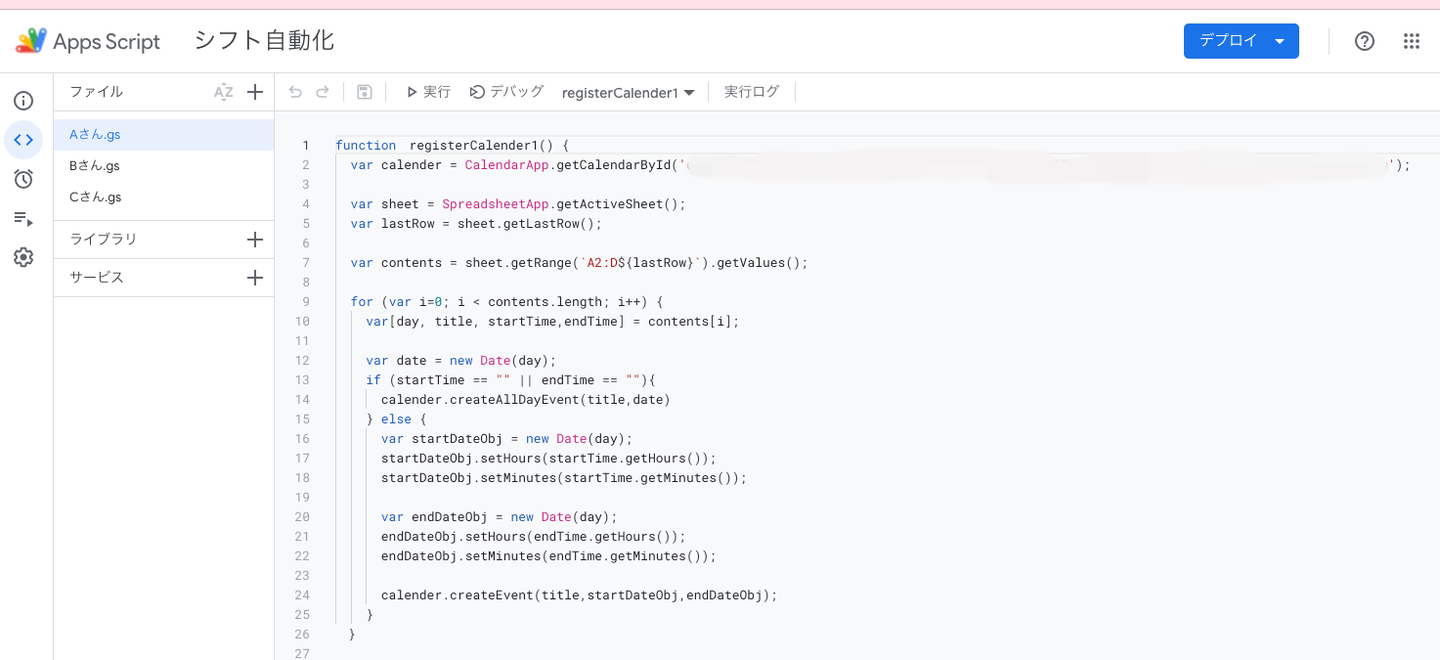1440x660 pixels.
Task: Click the getCalendarById code line
Action: (x=880, y=165)
